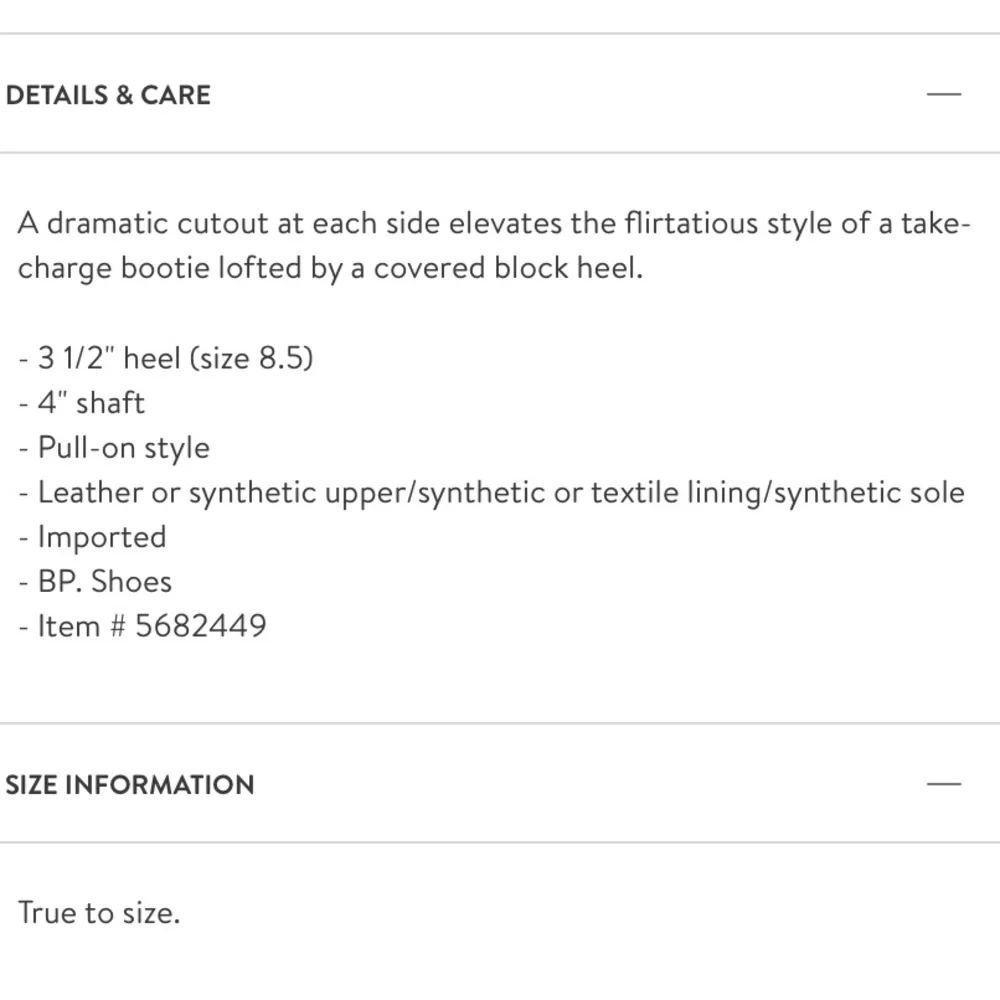Select the BP. Shoes brand link
1000x1000 pixels.
tap(104, 581)
